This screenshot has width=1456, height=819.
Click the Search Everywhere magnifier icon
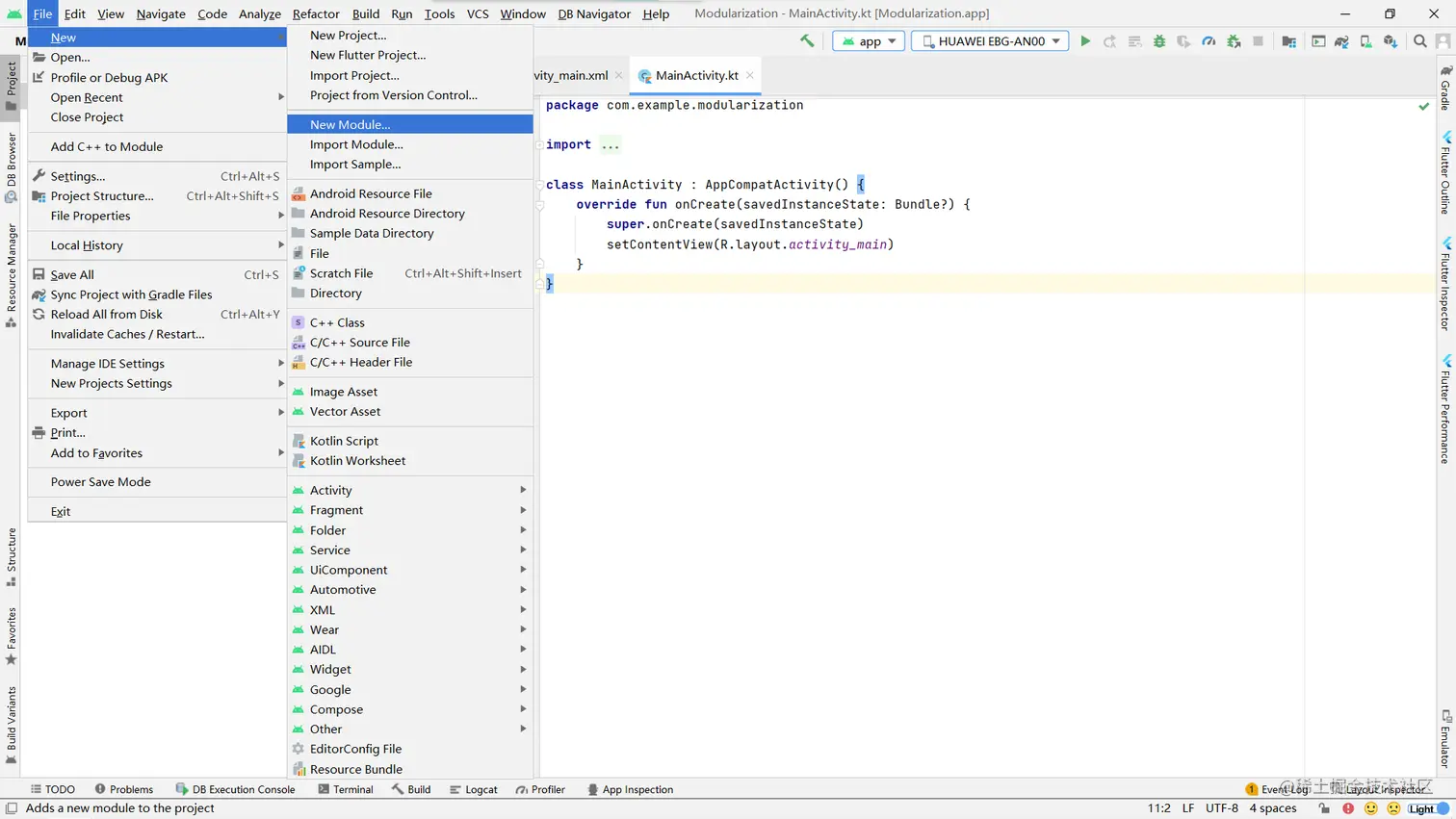pyautogui.click(x=1420, y=41)
